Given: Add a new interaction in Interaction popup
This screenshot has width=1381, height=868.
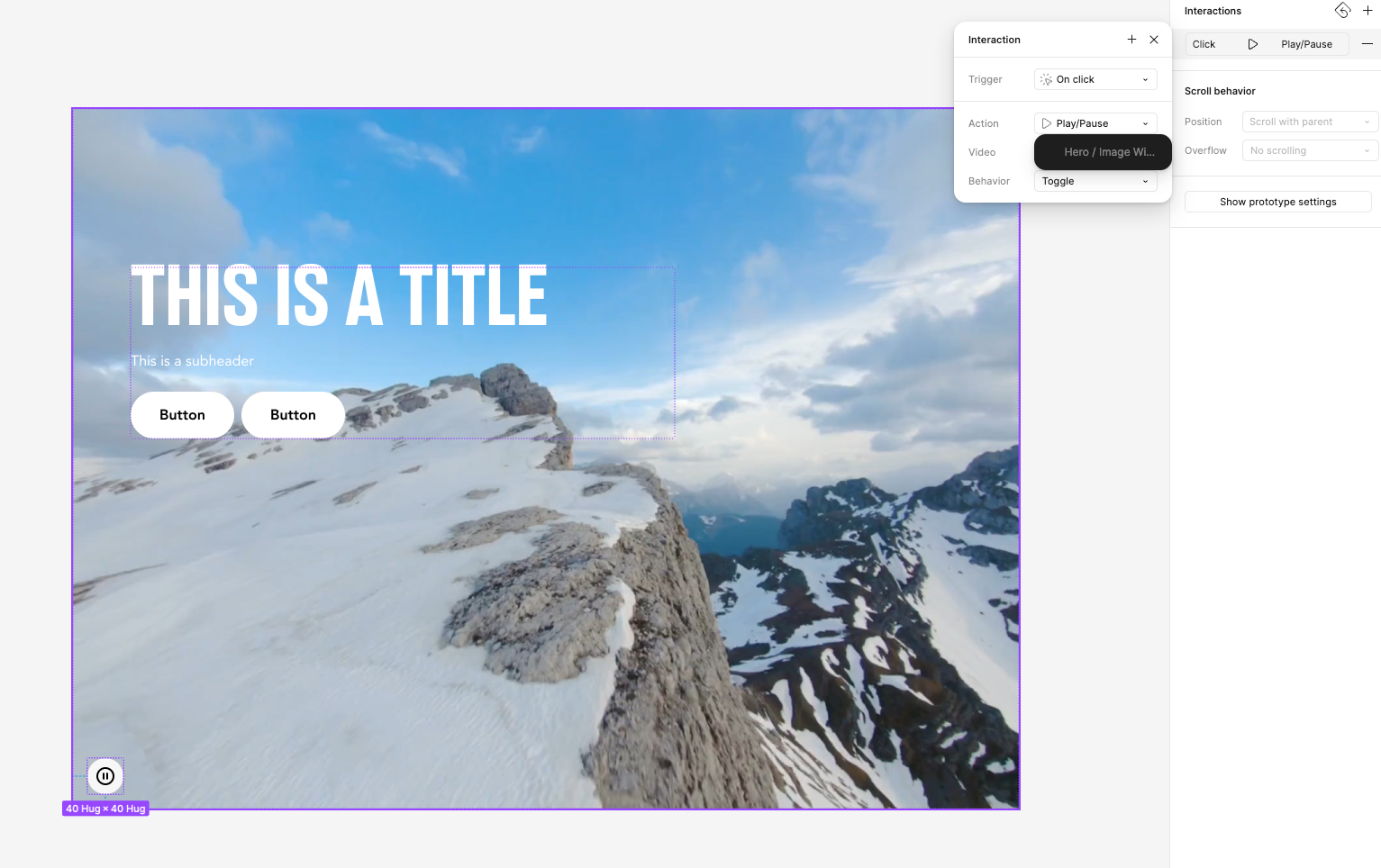Looking at the screenshot, I should click(x=1131, y=40).
